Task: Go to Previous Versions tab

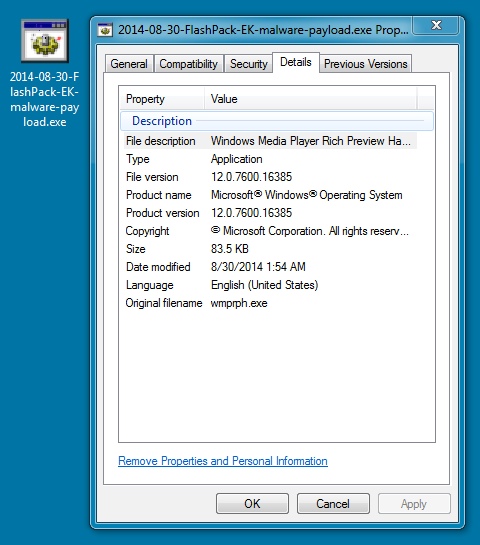Action: pos(366,64)
